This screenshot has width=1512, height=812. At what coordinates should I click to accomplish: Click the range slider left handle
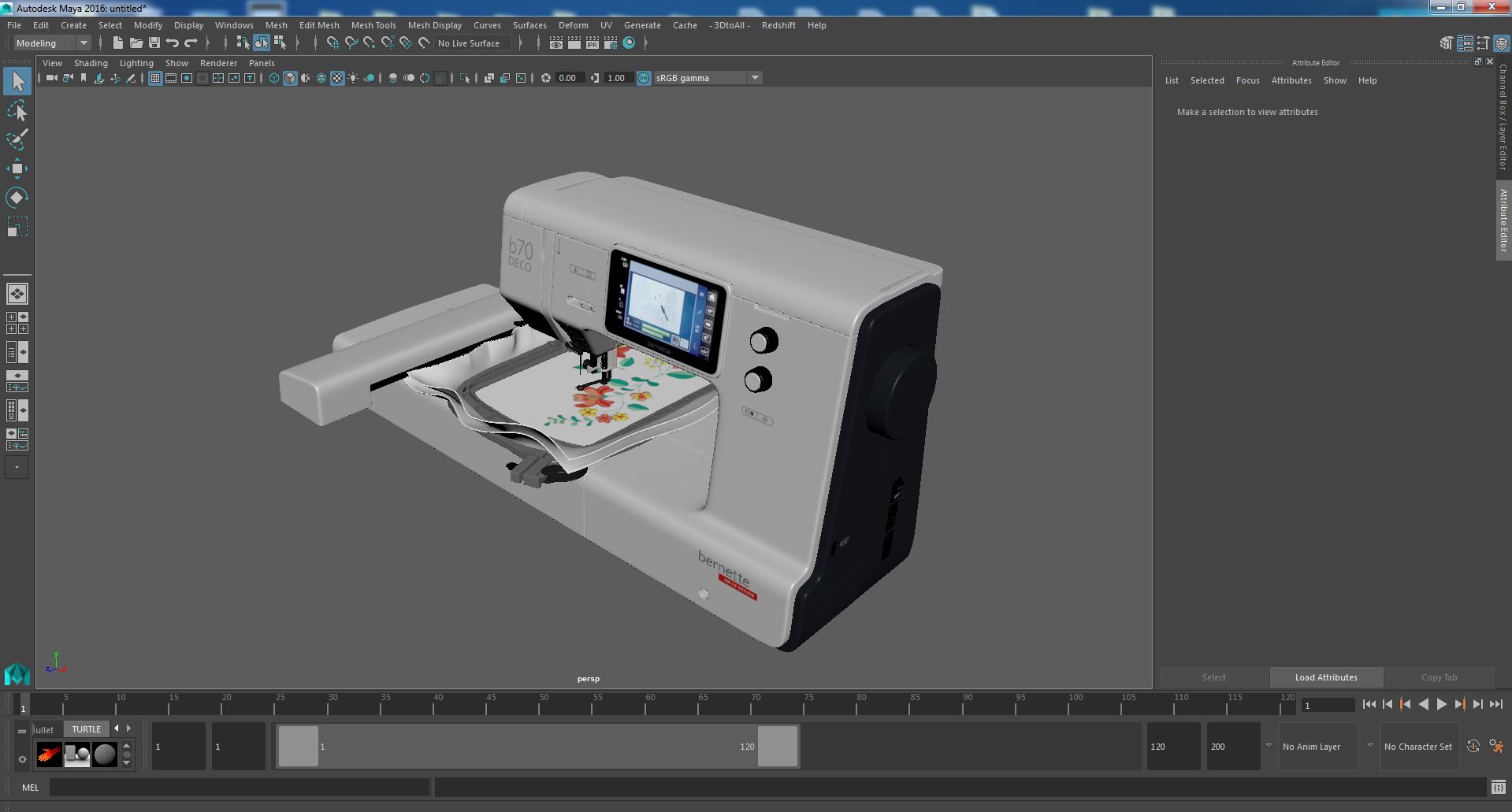[x=299, y=746]
